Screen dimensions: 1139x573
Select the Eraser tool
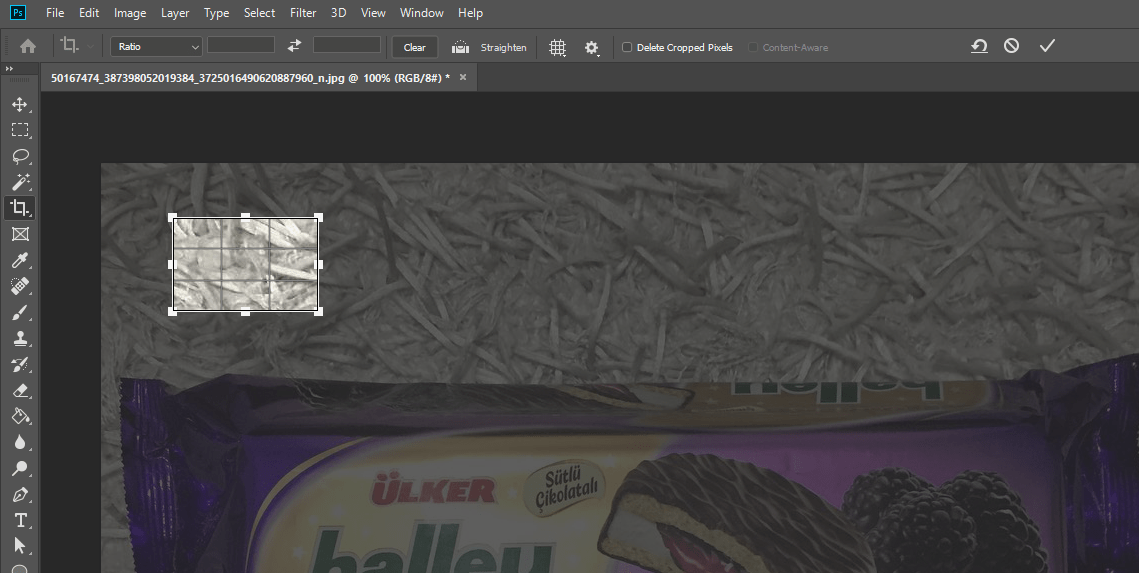point(20,391)
